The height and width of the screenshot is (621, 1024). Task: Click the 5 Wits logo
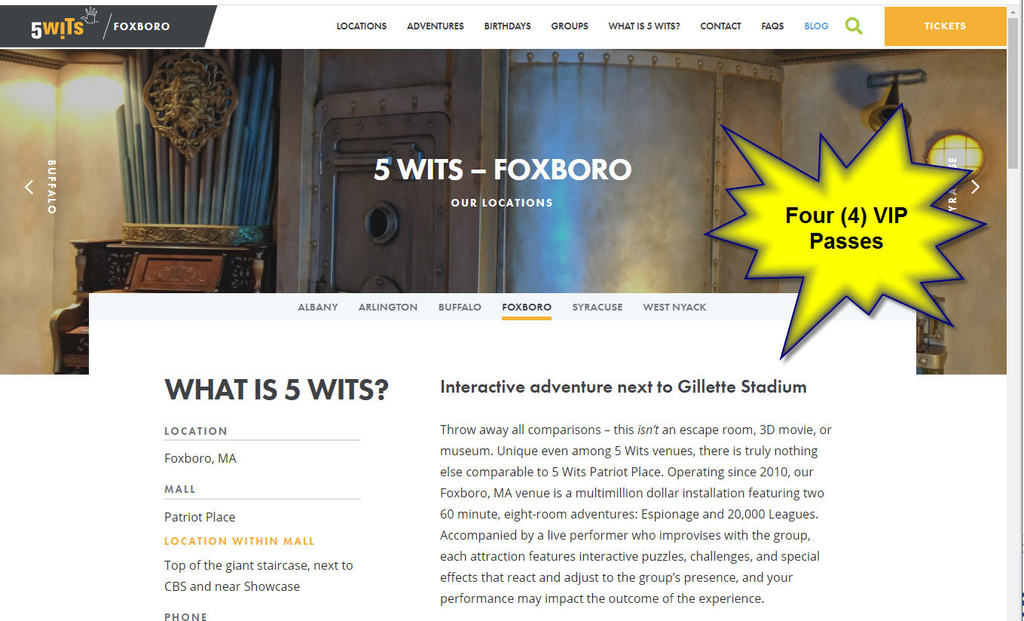[64, 25]
